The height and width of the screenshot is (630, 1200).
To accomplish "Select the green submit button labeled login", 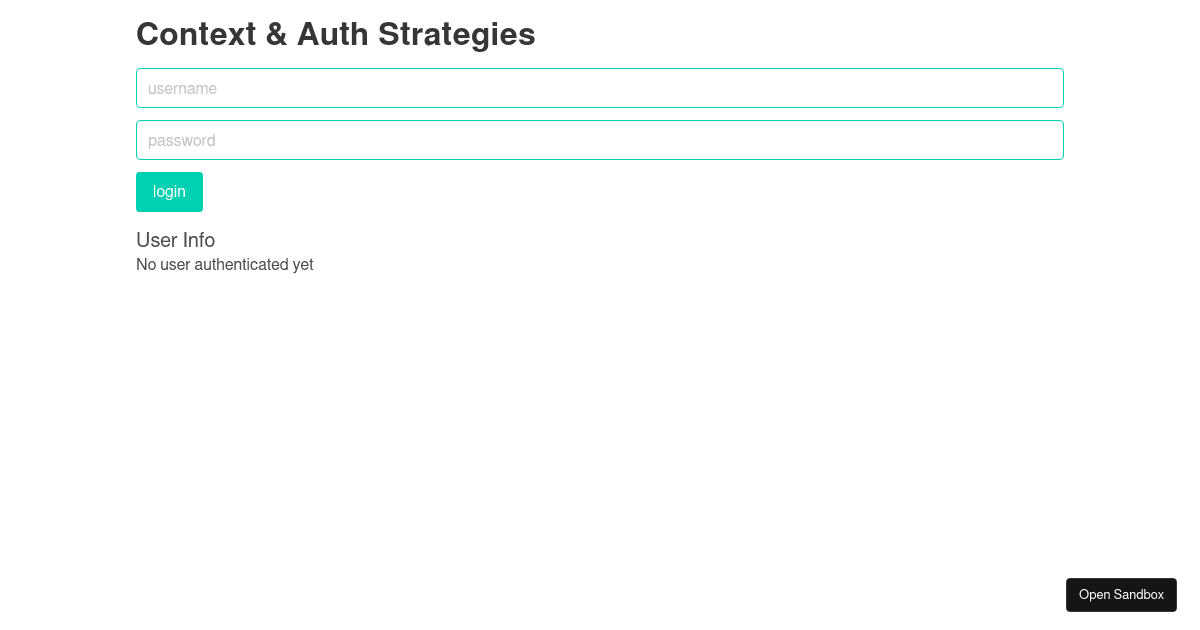I will coord(169,191).
